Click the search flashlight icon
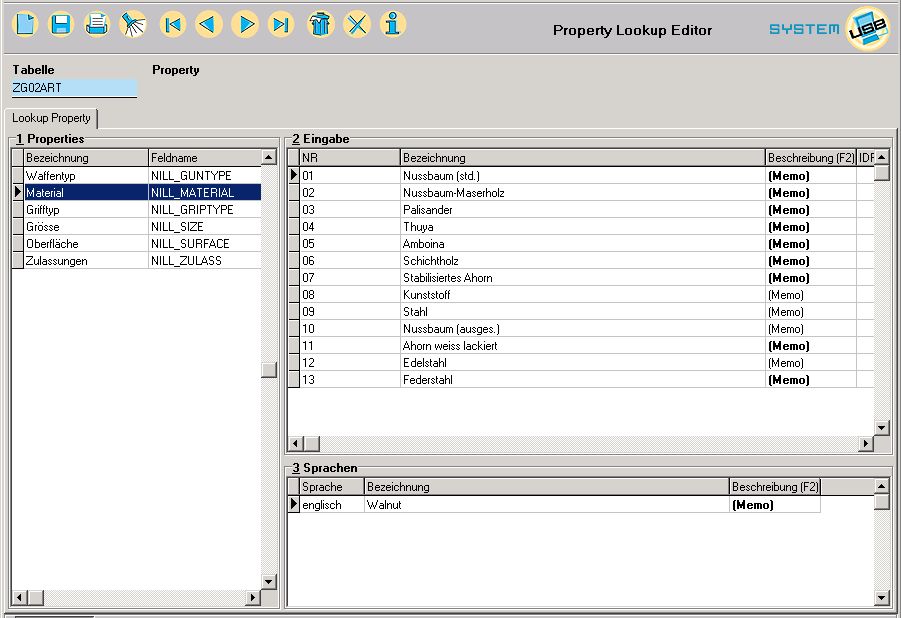This screenshot has height=618, width=901. click(133, 25)
